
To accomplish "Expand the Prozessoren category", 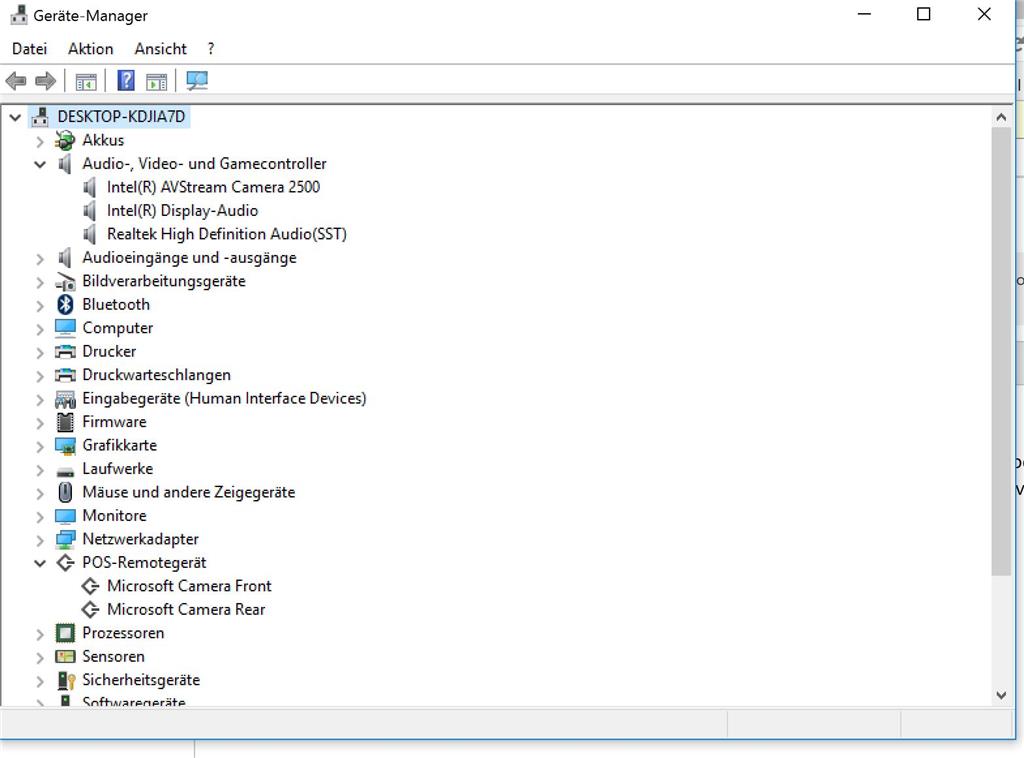I will tap(40, 634).
